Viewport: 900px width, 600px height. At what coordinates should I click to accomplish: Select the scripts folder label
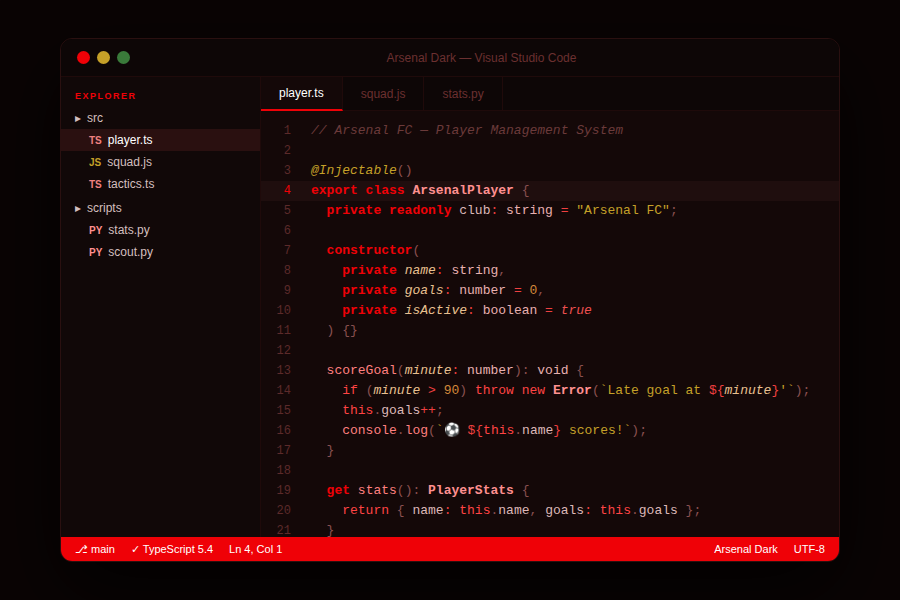click(x=104, y=208)
